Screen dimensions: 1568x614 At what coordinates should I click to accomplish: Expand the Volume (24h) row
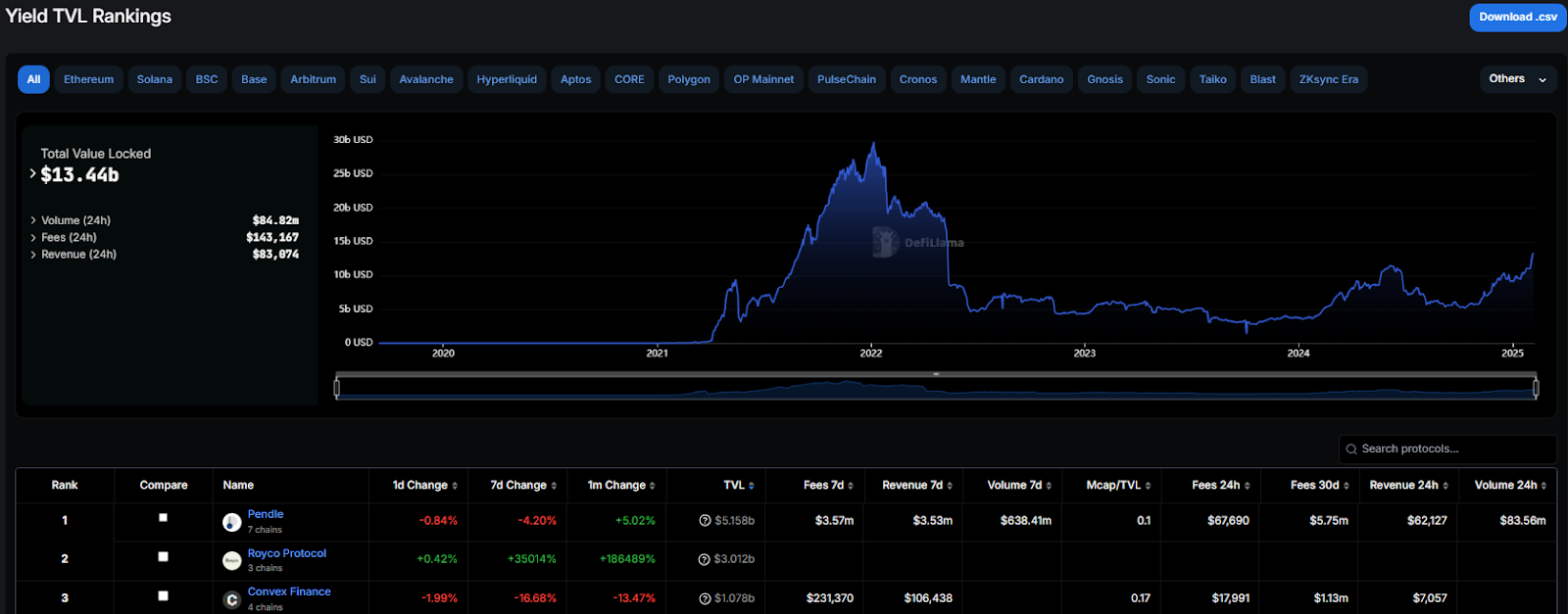click(33, 221)
